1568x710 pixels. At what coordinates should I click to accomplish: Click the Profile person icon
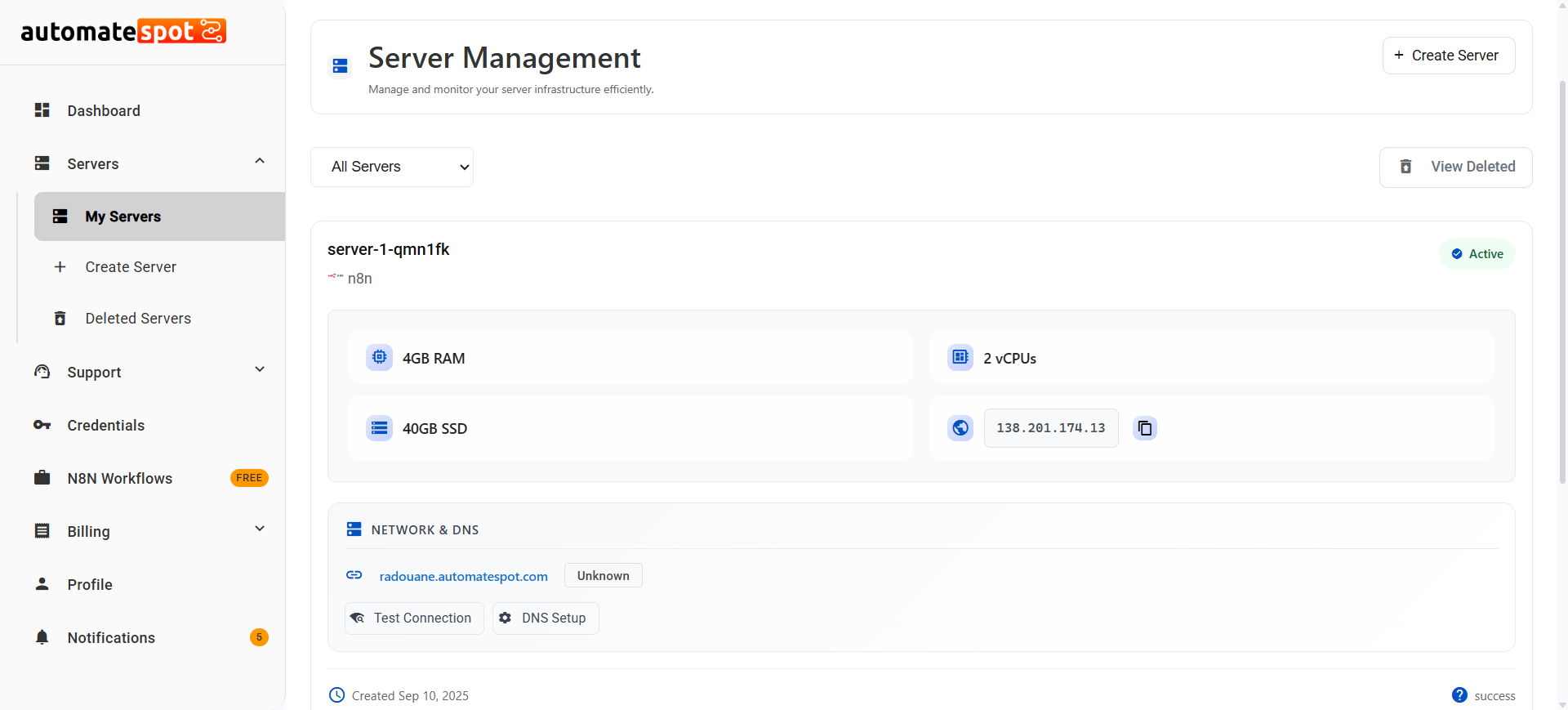coord(42,584)
